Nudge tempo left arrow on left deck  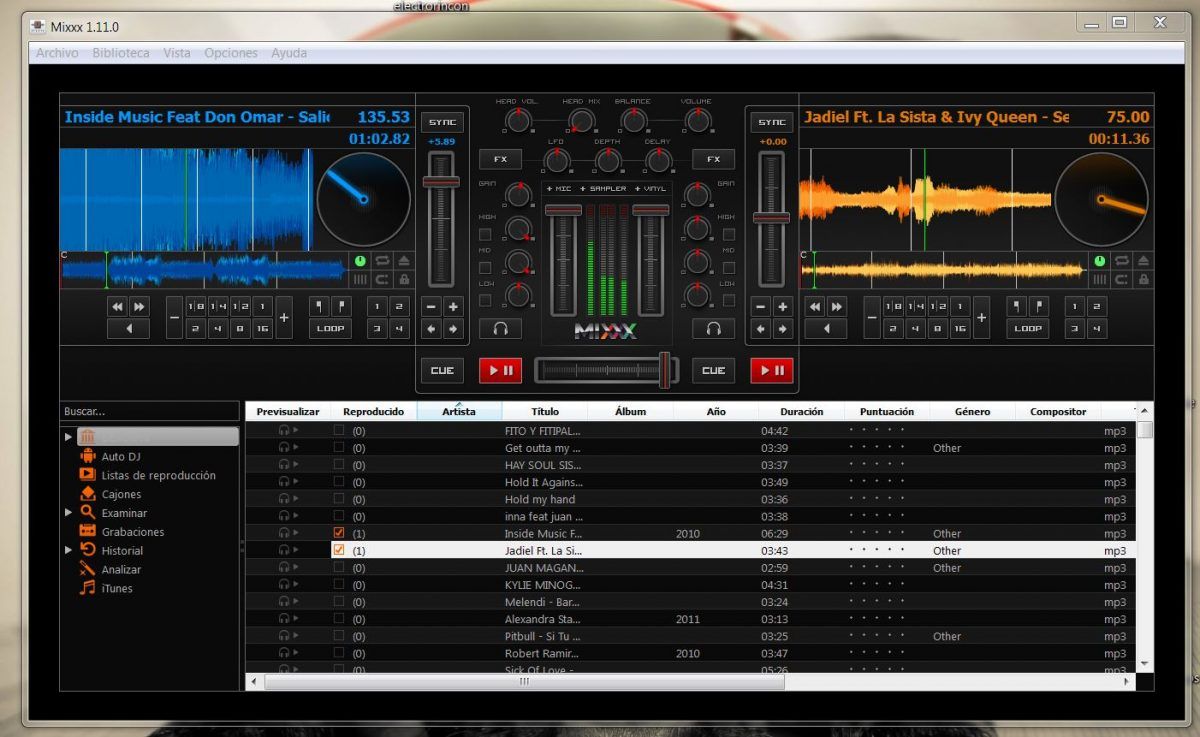click(431, 328)
